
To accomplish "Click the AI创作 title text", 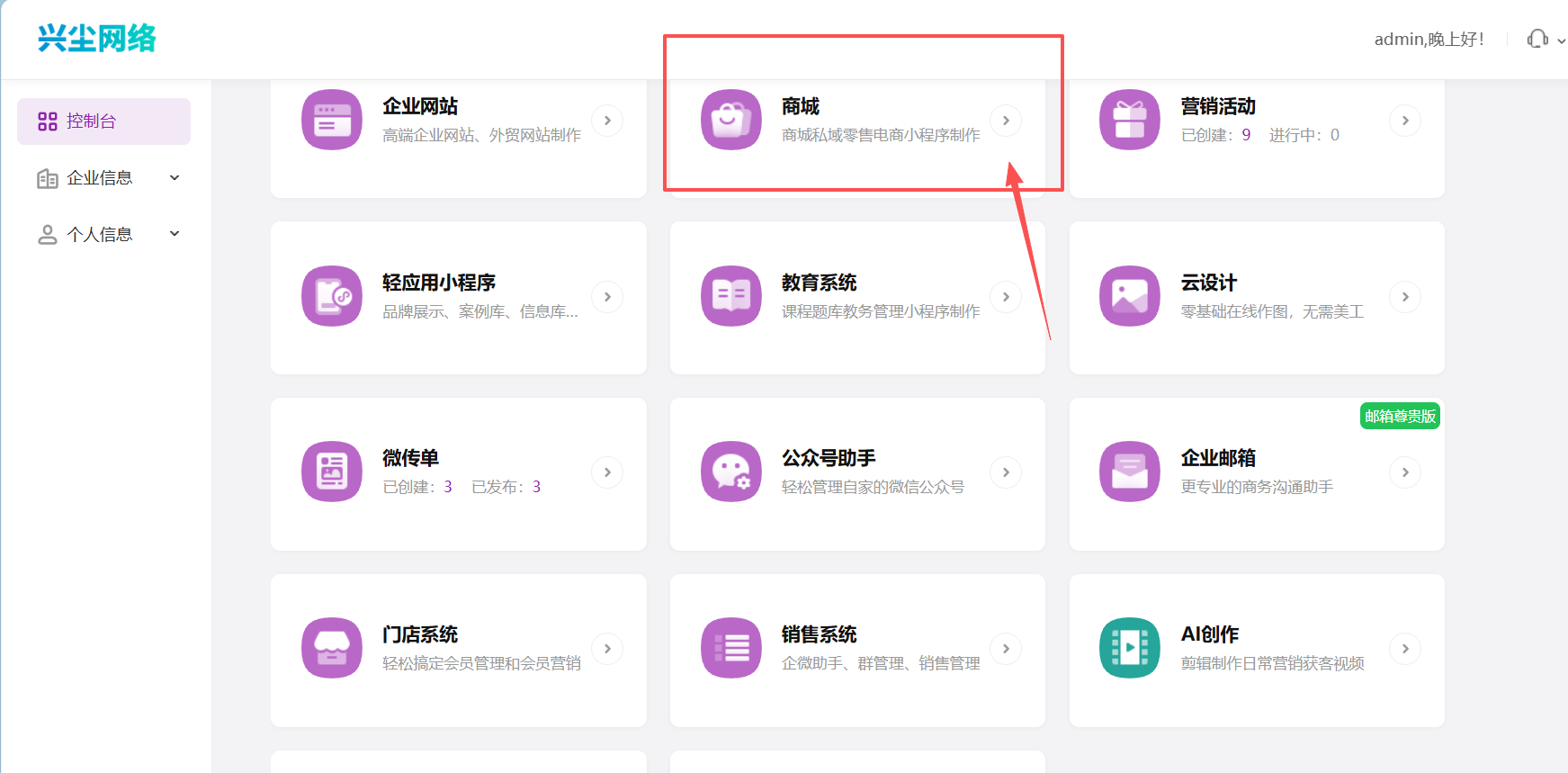I will pyautogui.click(x=1210, y=634).
